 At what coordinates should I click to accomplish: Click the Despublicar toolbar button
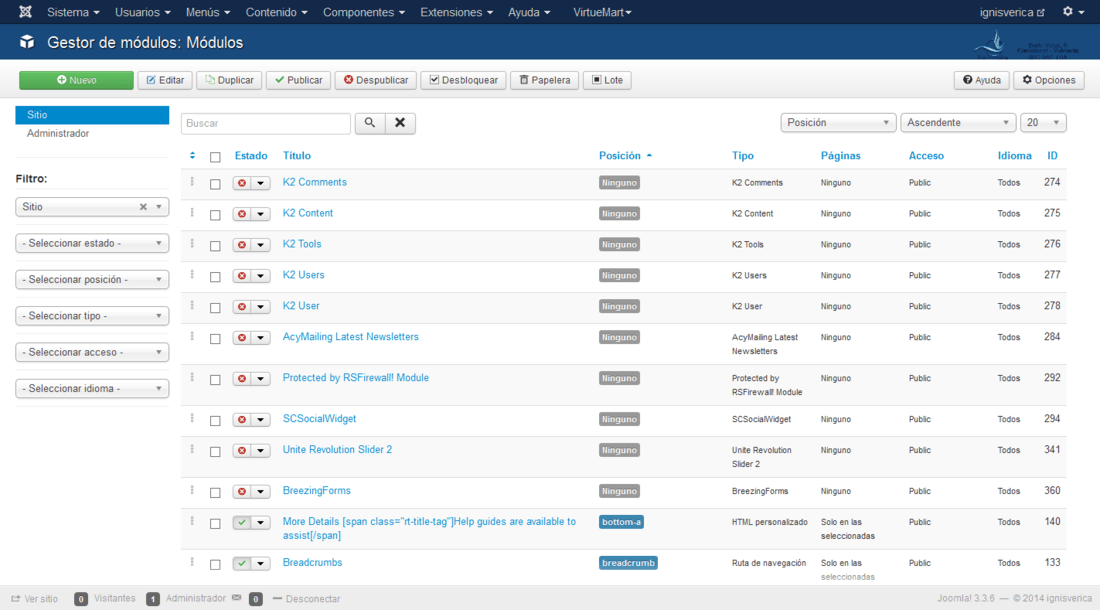(376, 80)
